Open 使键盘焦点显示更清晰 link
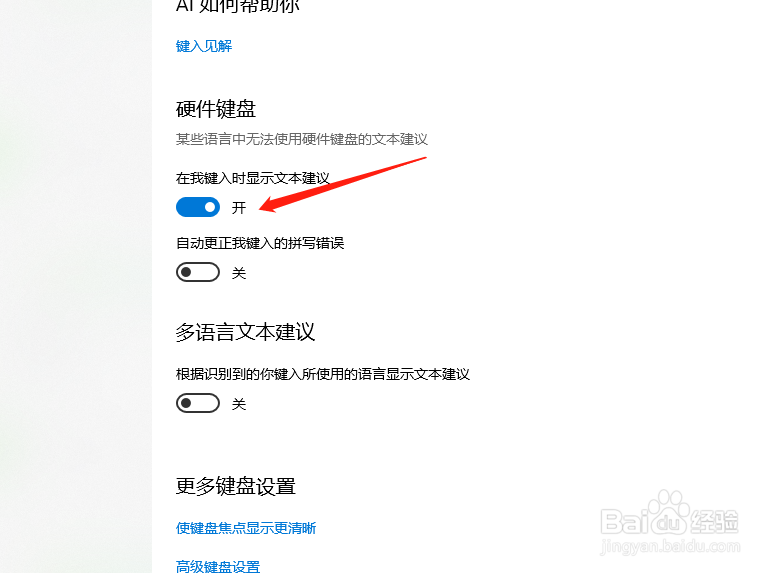Image resolution: width=783 pixels, height=573 pixels. 246,528
